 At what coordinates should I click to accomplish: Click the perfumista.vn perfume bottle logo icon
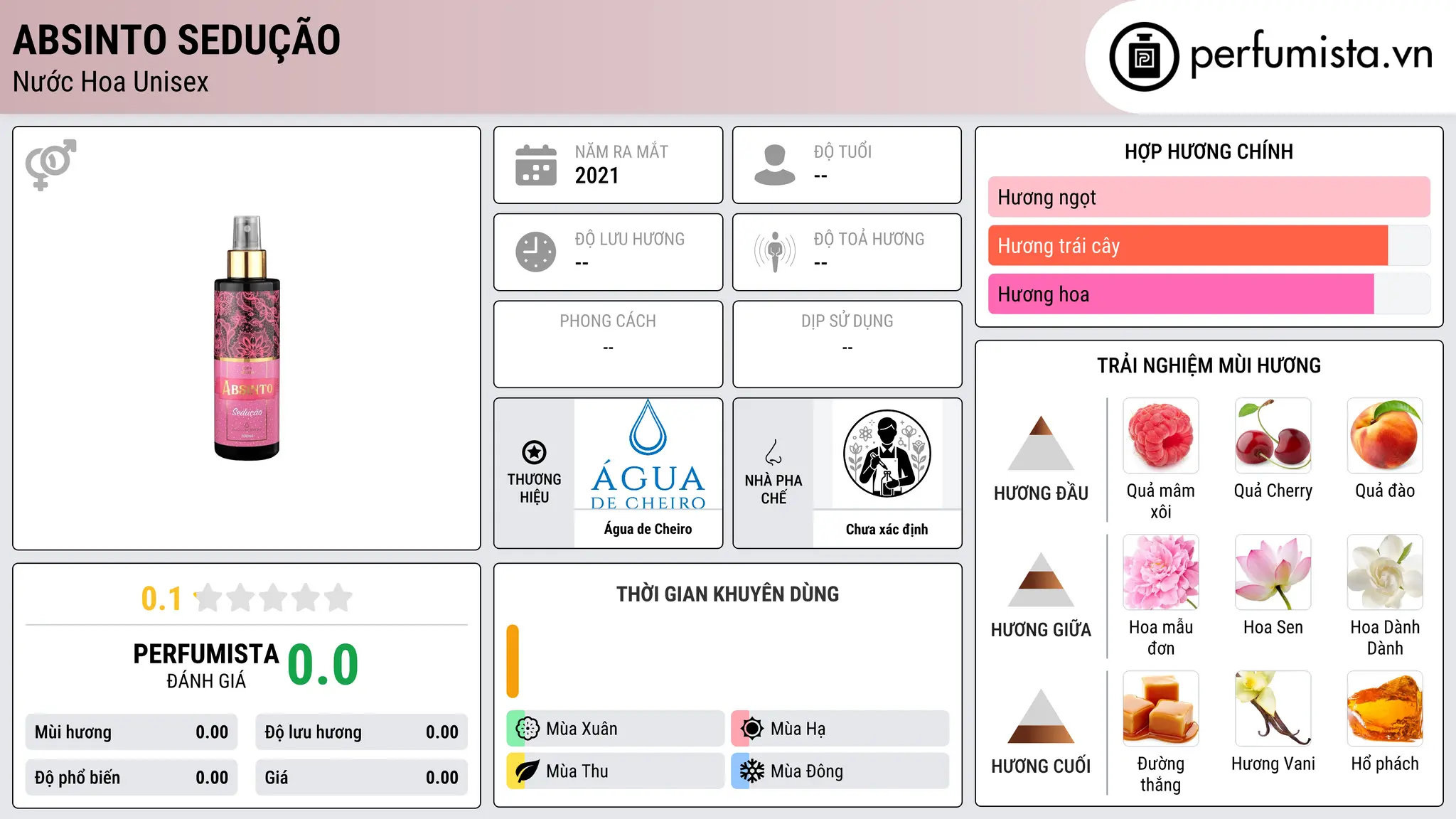(x=1144, y=57)
